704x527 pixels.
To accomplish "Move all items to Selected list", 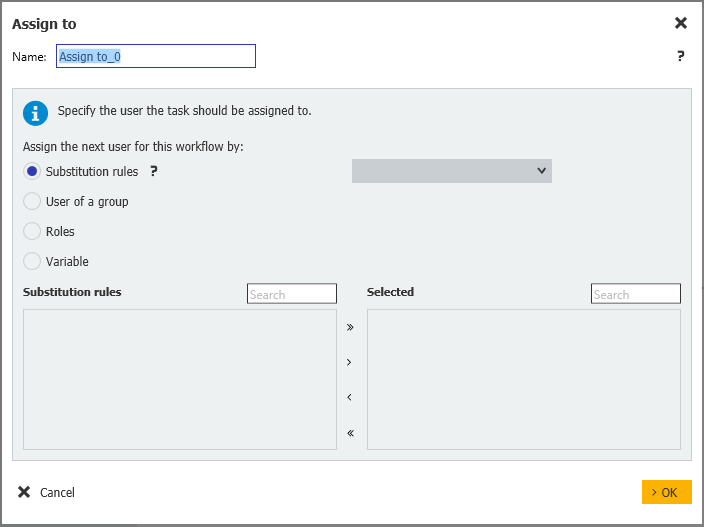I will (350, 327).
